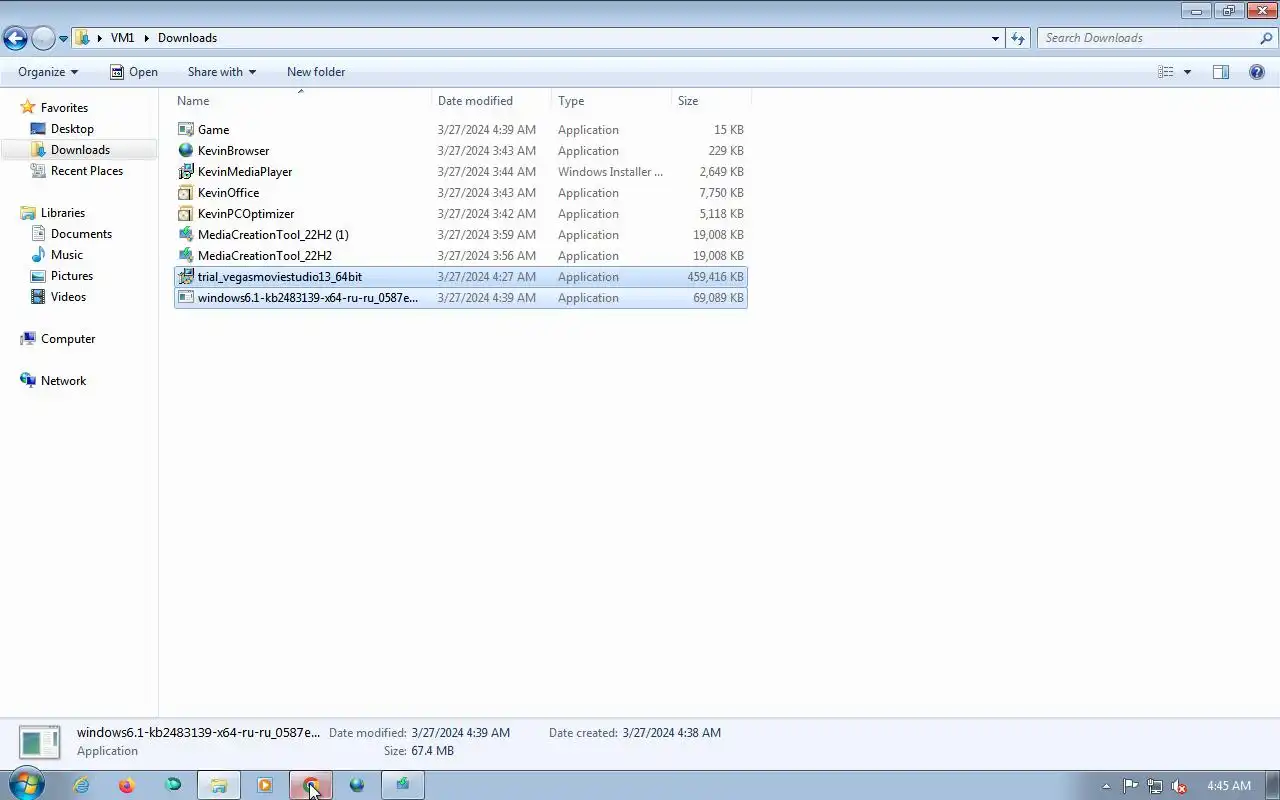Screen dimensions: 1280x800
Task: Sort by the Size column header
Action: click(711, 101)
